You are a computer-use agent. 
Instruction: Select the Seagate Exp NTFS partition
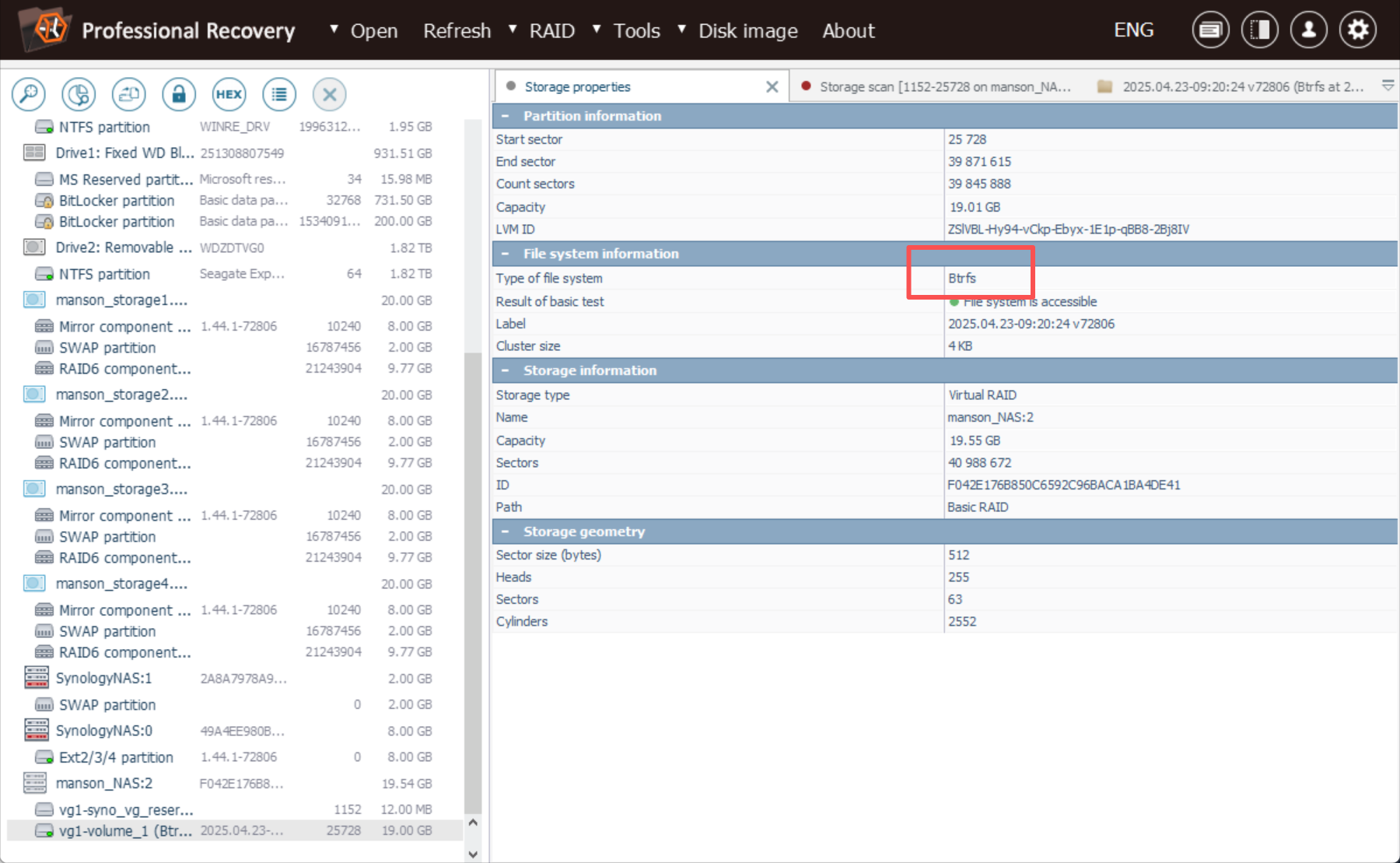click(234, 274)
